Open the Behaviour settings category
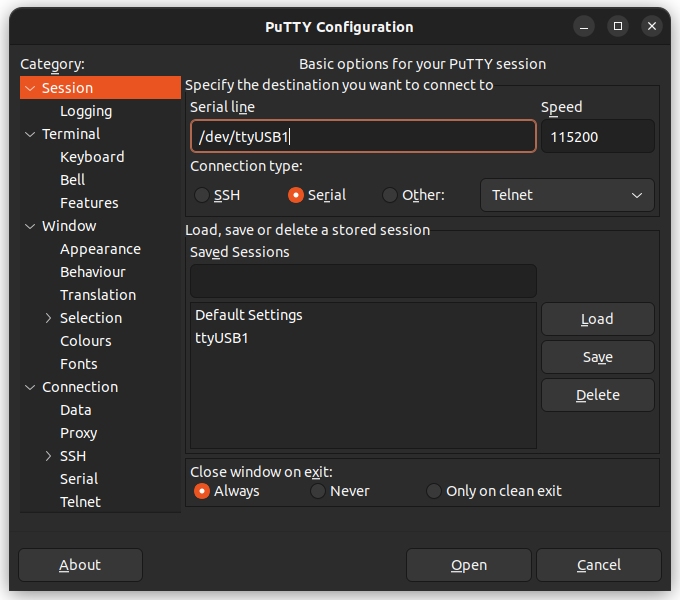This screenshot has height=600, width=680. coord(93,272)
